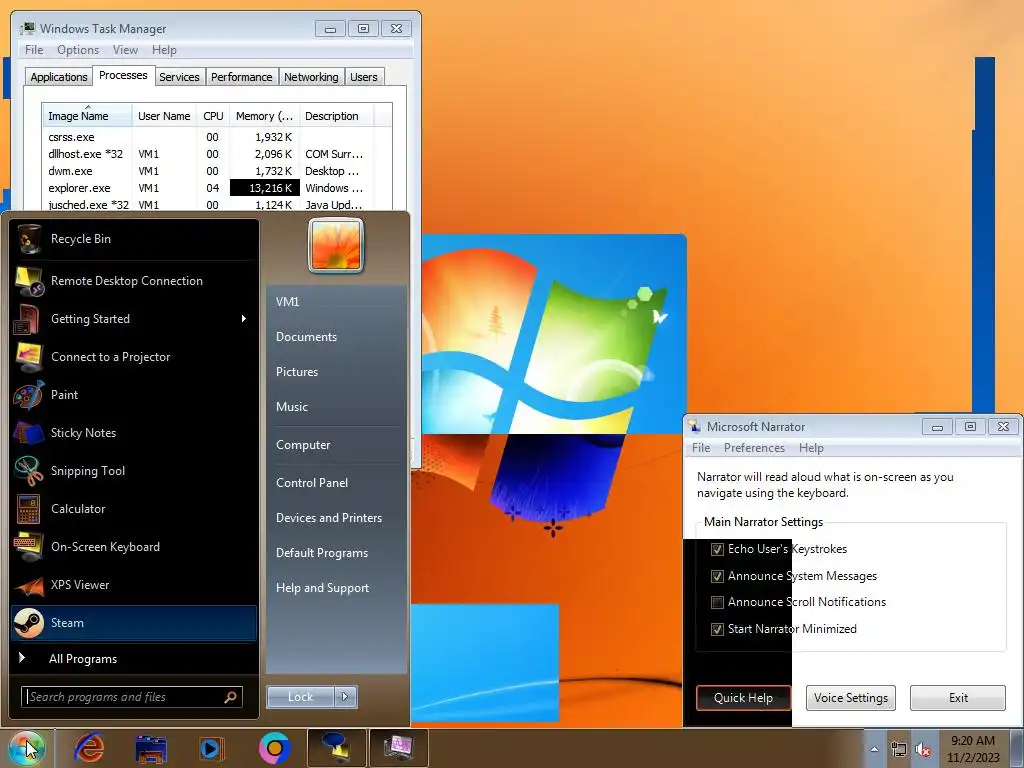1024x768 pixels.
Task: Start the Snipping Tool scissors icon
Action: click(29, 471)
